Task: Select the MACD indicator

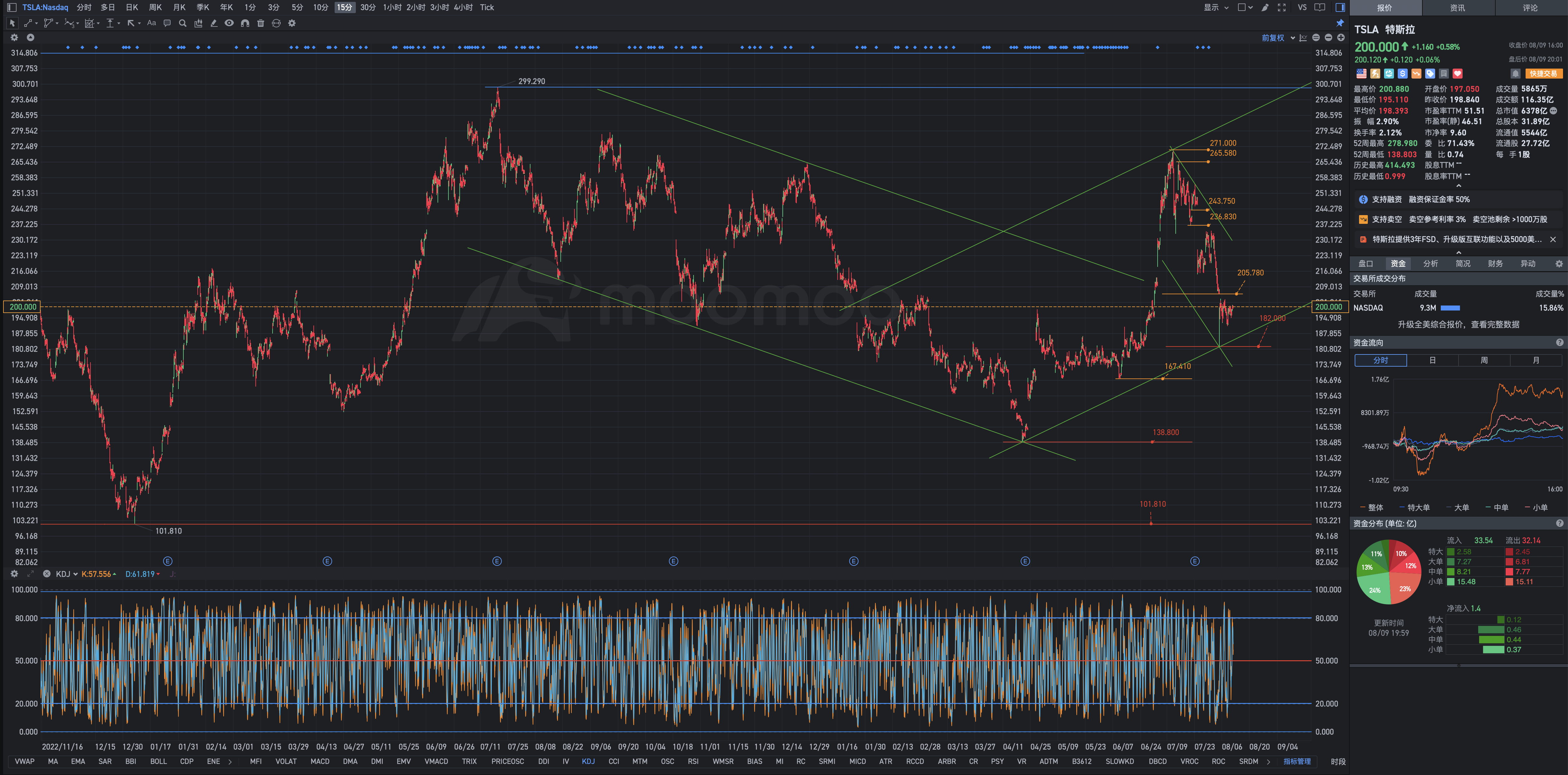Action: point(320,761)
